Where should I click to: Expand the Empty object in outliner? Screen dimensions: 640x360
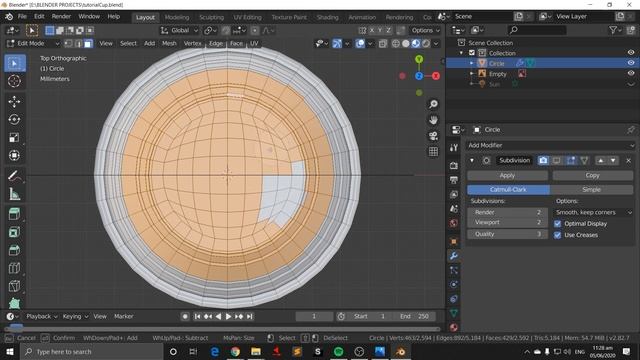[x=471, y=73]
